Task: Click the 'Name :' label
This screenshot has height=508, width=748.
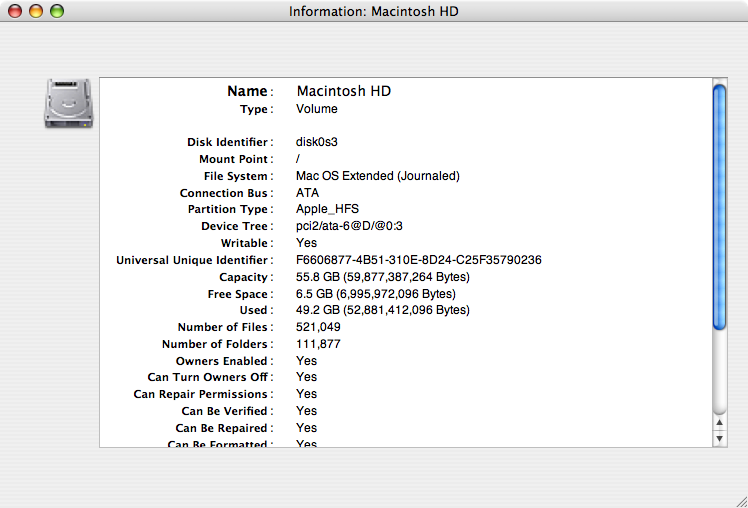Action: (250, 91)
